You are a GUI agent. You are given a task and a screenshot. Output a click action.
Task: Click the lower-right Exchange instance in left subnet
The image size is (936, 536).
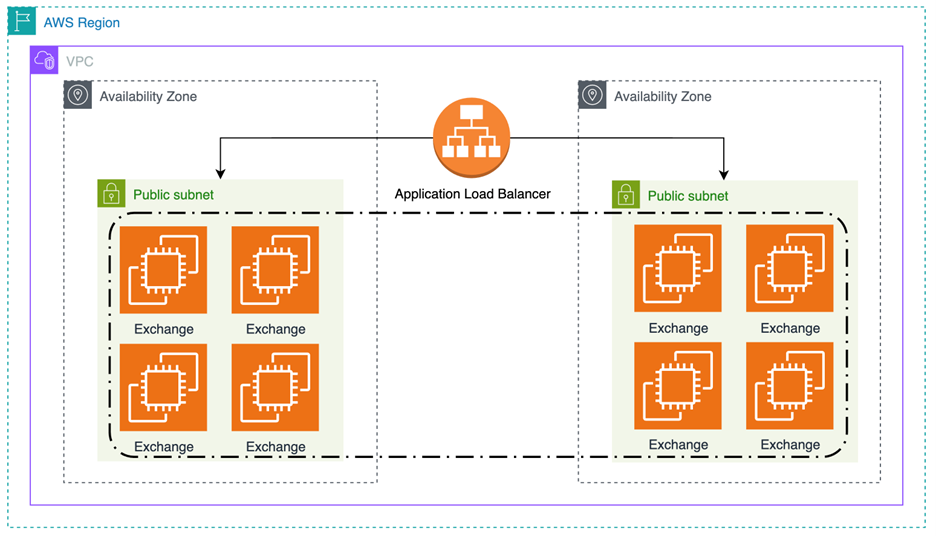pos(275,388)
